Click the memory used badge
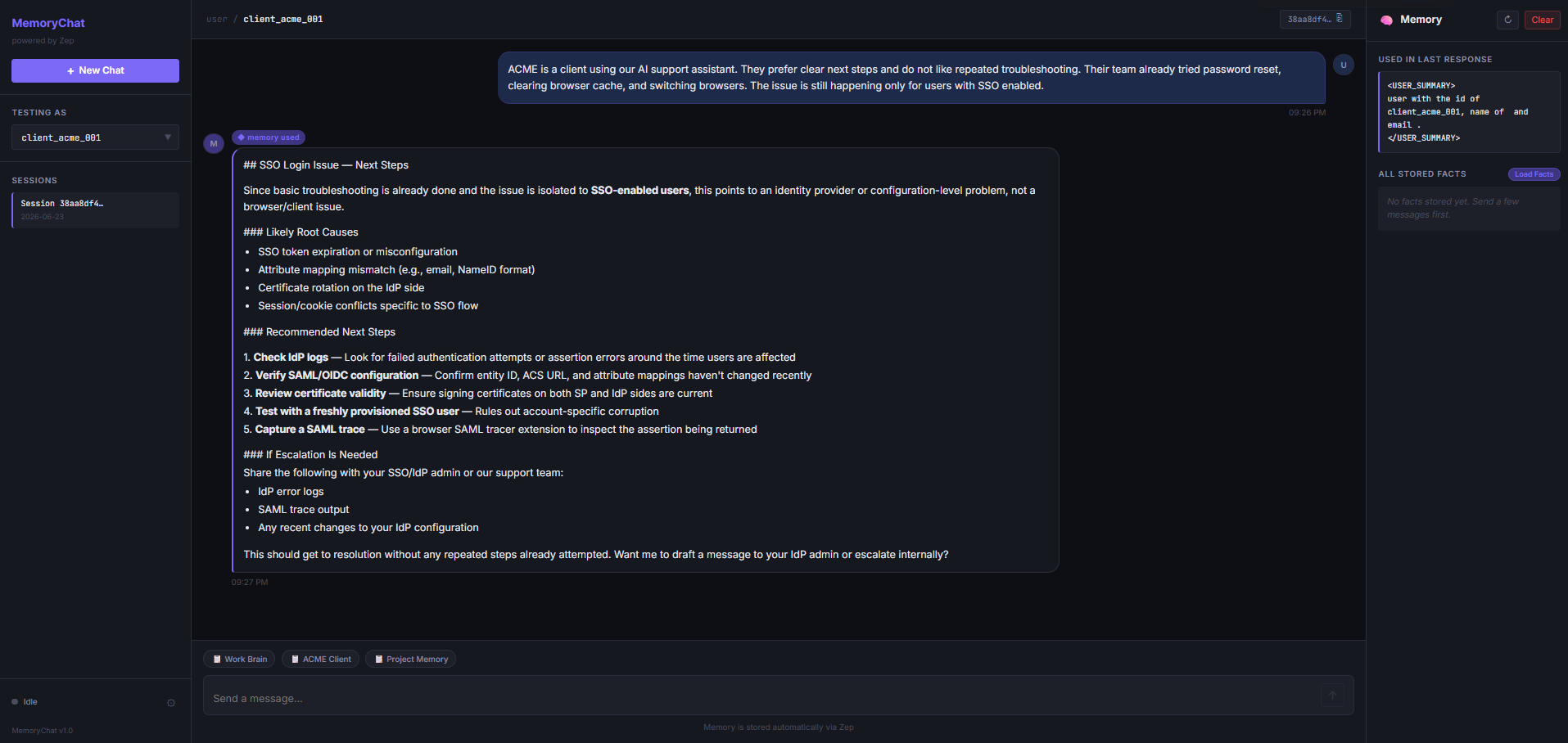 point(269,137)
